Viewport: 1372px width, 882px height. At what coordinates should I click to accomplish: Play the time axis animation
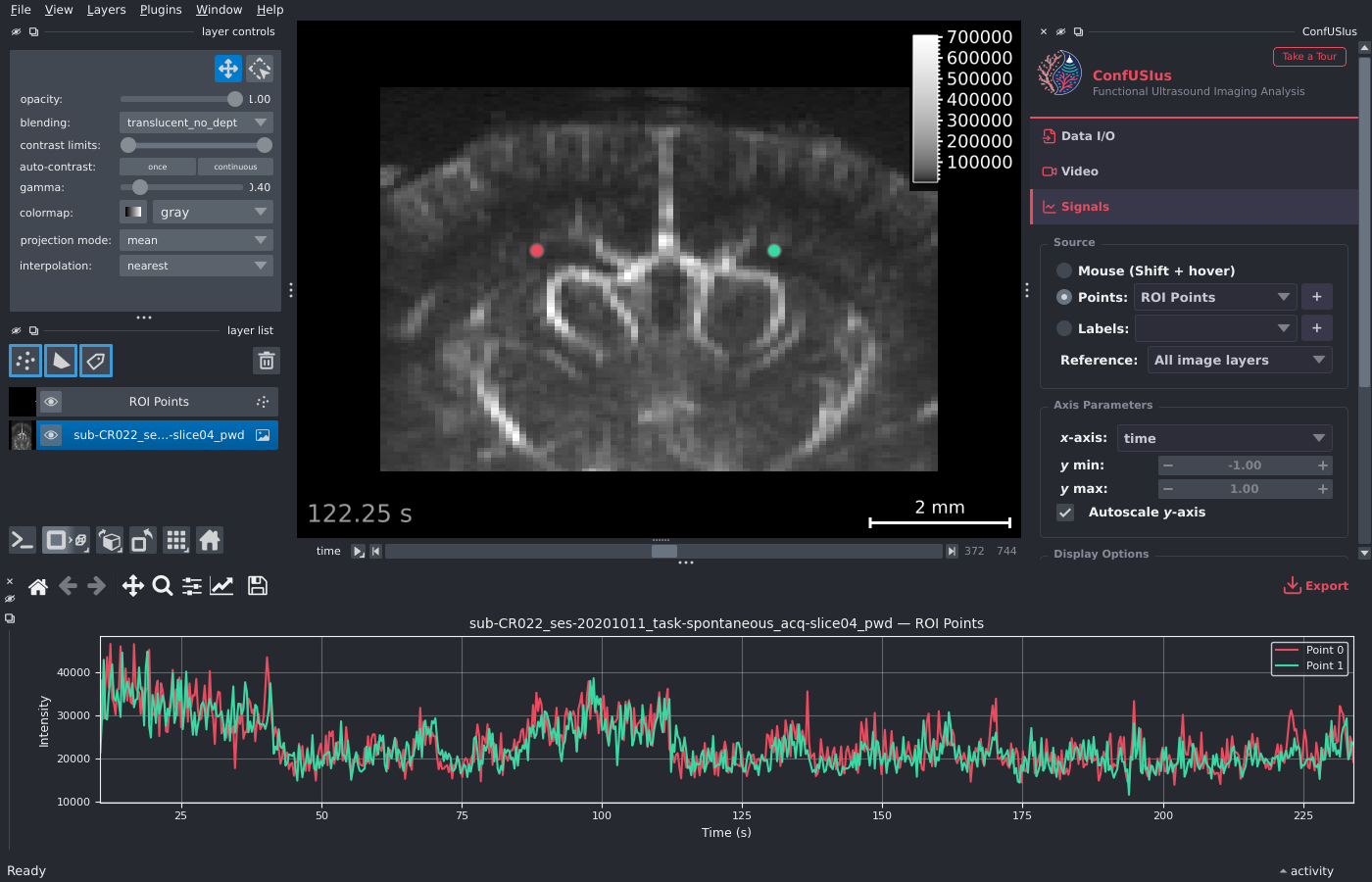click(x=358, y=552)
